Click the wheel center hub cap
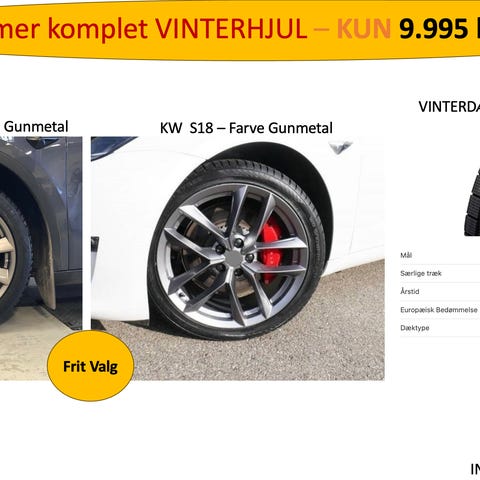480x480 pixels. coord(234,259)
